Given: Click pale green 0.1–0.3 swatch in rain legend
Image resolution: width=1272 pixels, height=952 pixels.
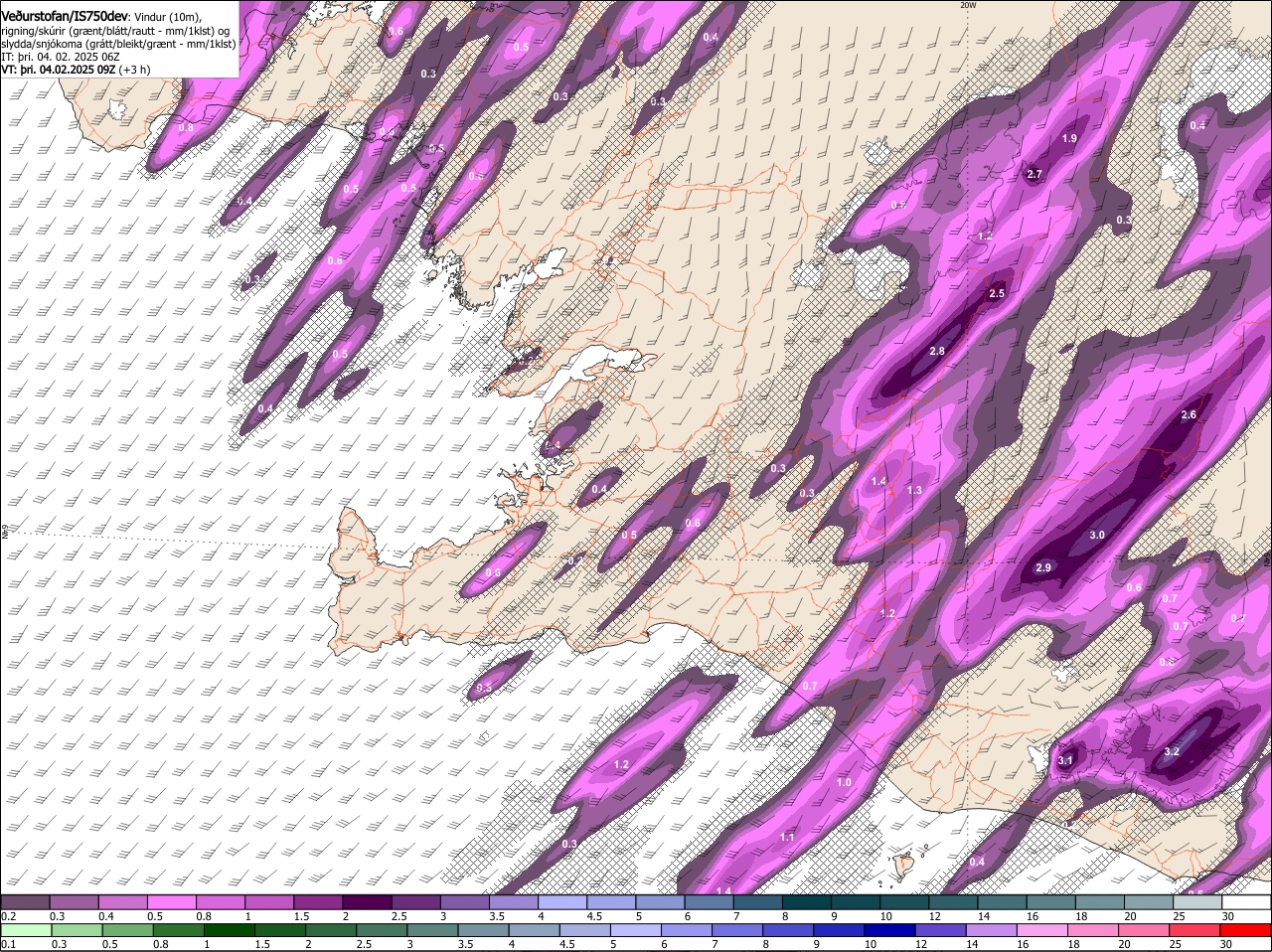Looking at the screenshot, I should coord(26,930).
